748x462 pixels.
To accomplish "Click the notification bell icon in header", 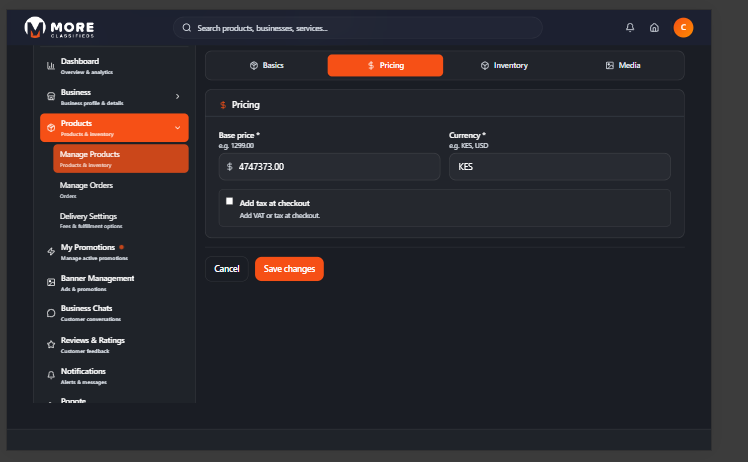I will click(x=629, y=28).
